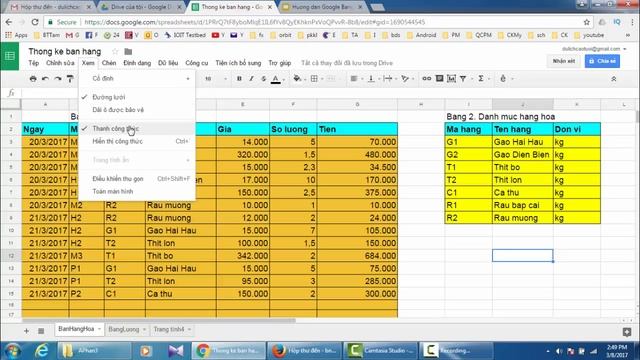Image resolution: width=640 pixels, height=360 pixels.
Task: Click the blue Chia sẻ share button
Action: pos(602,61)
